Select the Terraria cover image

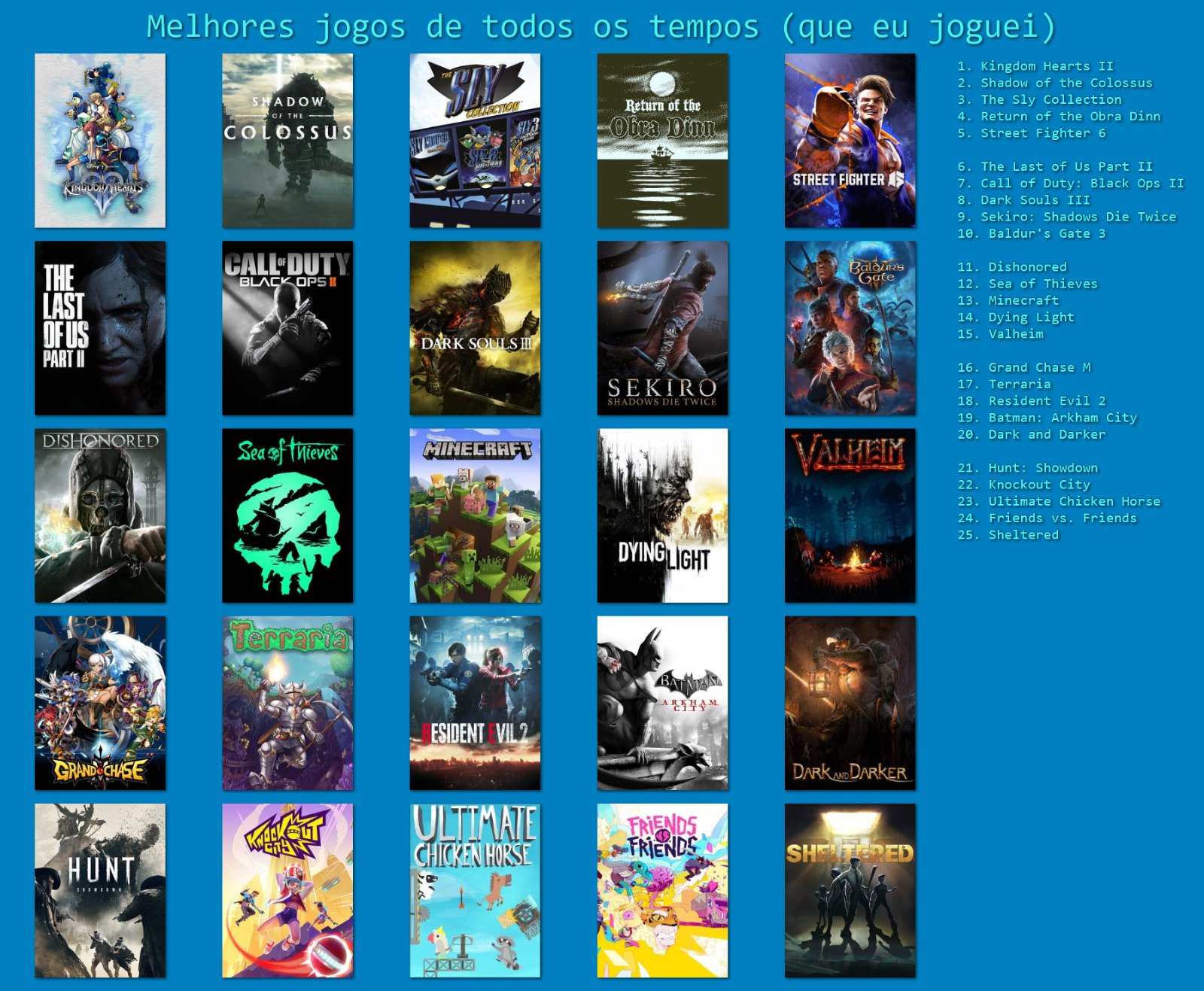coord(287,703)
